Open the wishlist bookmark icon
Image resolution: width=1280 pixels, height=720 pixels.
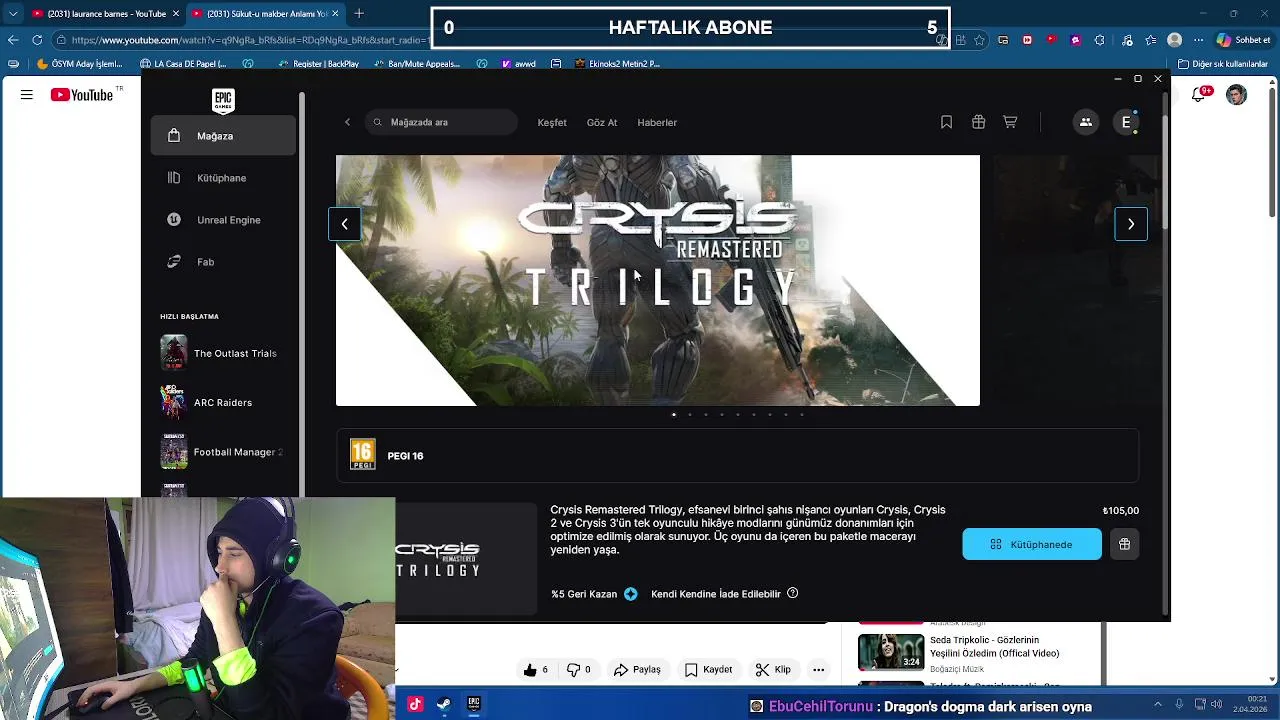946,122
